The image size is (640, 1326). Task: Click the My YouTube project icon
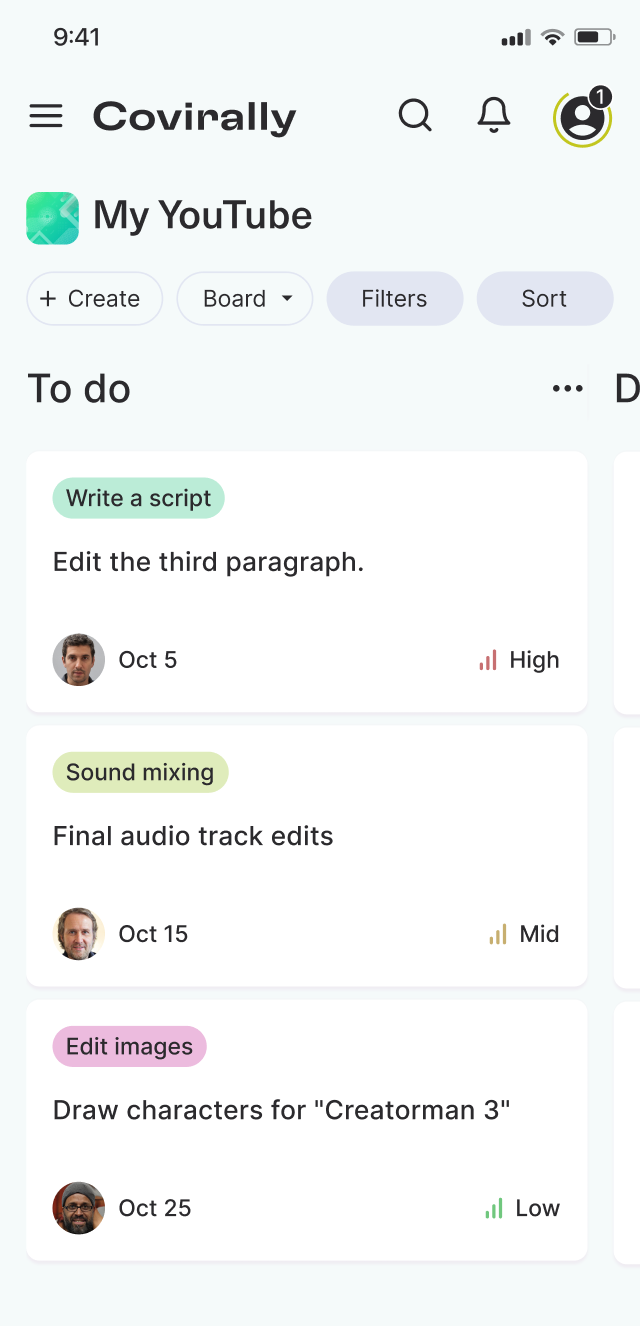coord(53,218)
